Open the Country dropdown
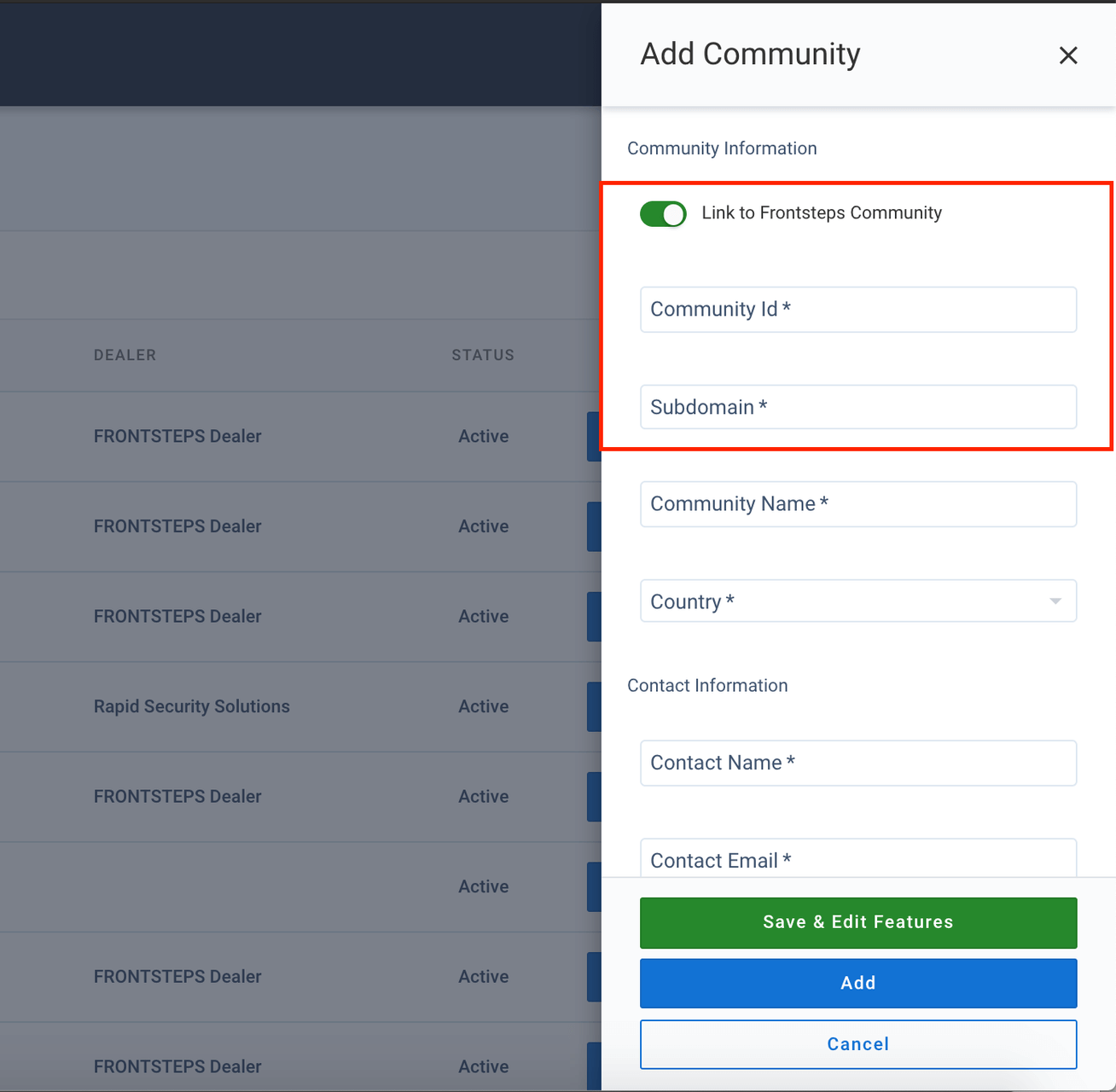The height and width of the screenshot is (1092, 1116). (858, 601)
